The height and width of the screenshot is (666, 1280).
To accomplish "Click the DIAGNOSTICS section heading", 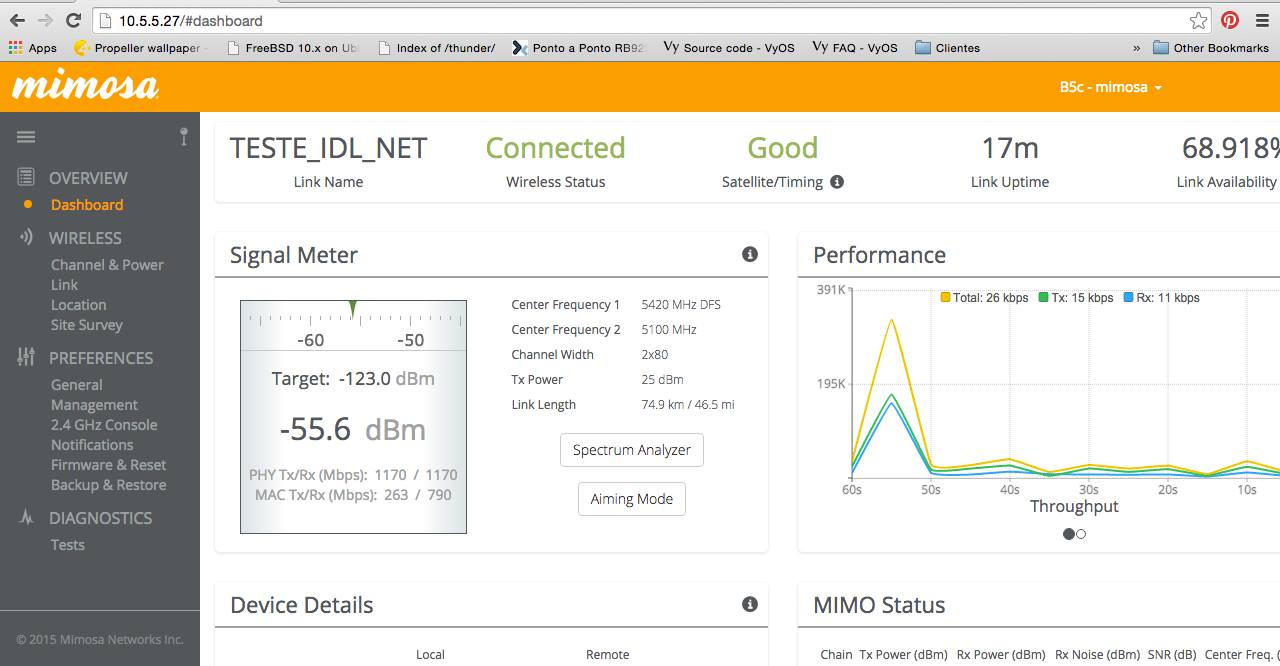I will click(x=100, y=517).
